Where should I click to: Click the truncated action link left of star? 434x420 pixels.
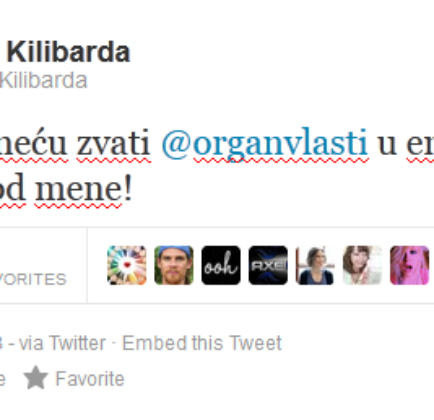[x=3, y=380]
